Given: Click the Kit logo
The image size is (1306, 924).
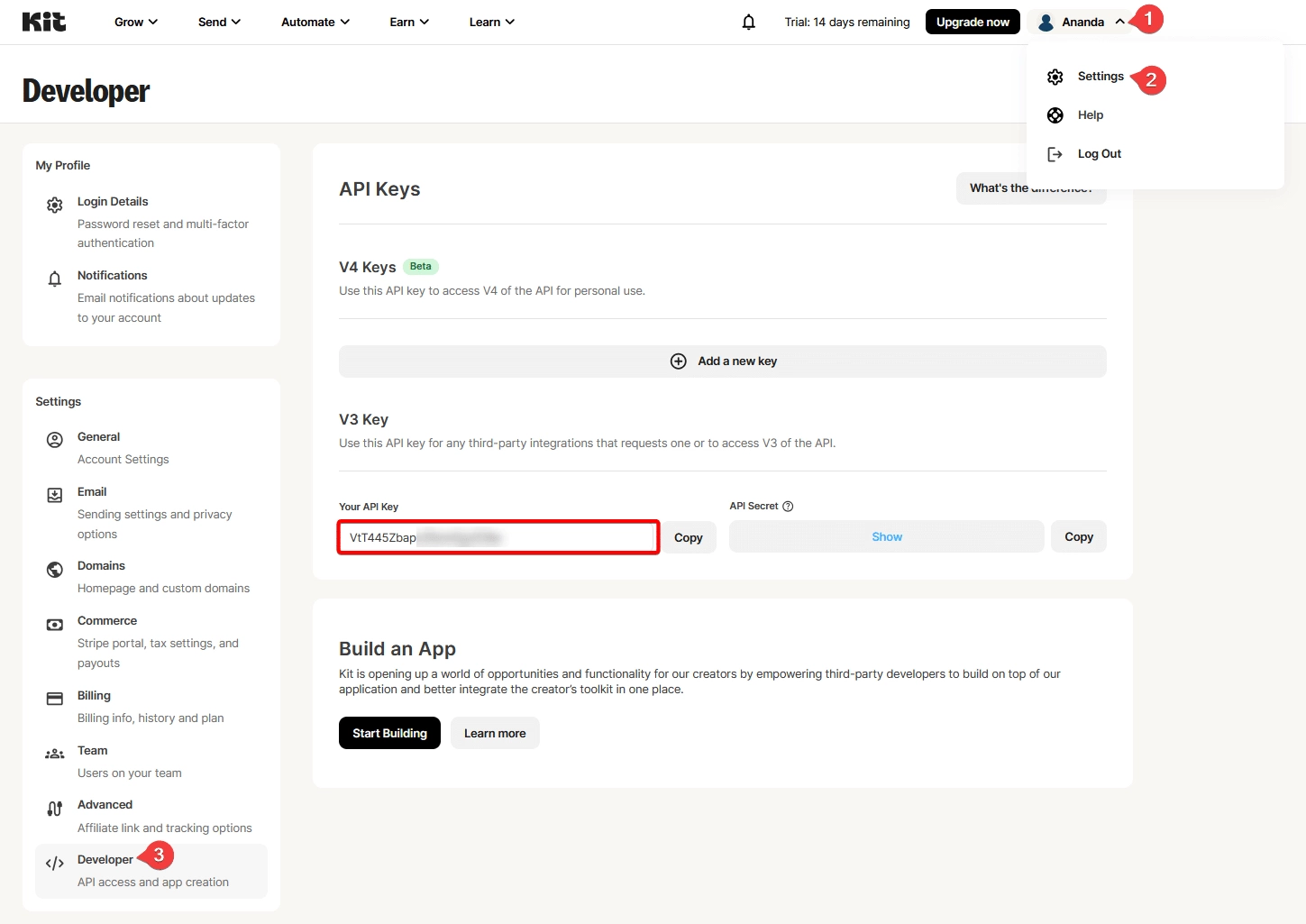Looking at the screenshot, I should [43, 21].
